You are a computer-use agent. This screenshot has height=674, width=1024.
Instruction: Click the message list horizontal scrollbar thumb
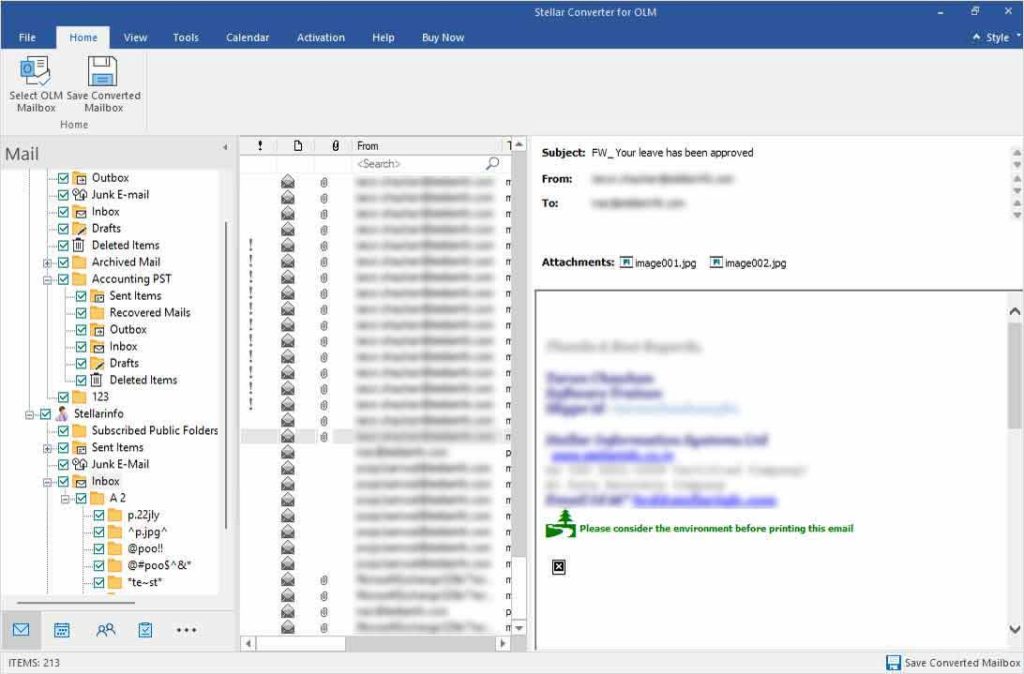(x=300, y=643)
